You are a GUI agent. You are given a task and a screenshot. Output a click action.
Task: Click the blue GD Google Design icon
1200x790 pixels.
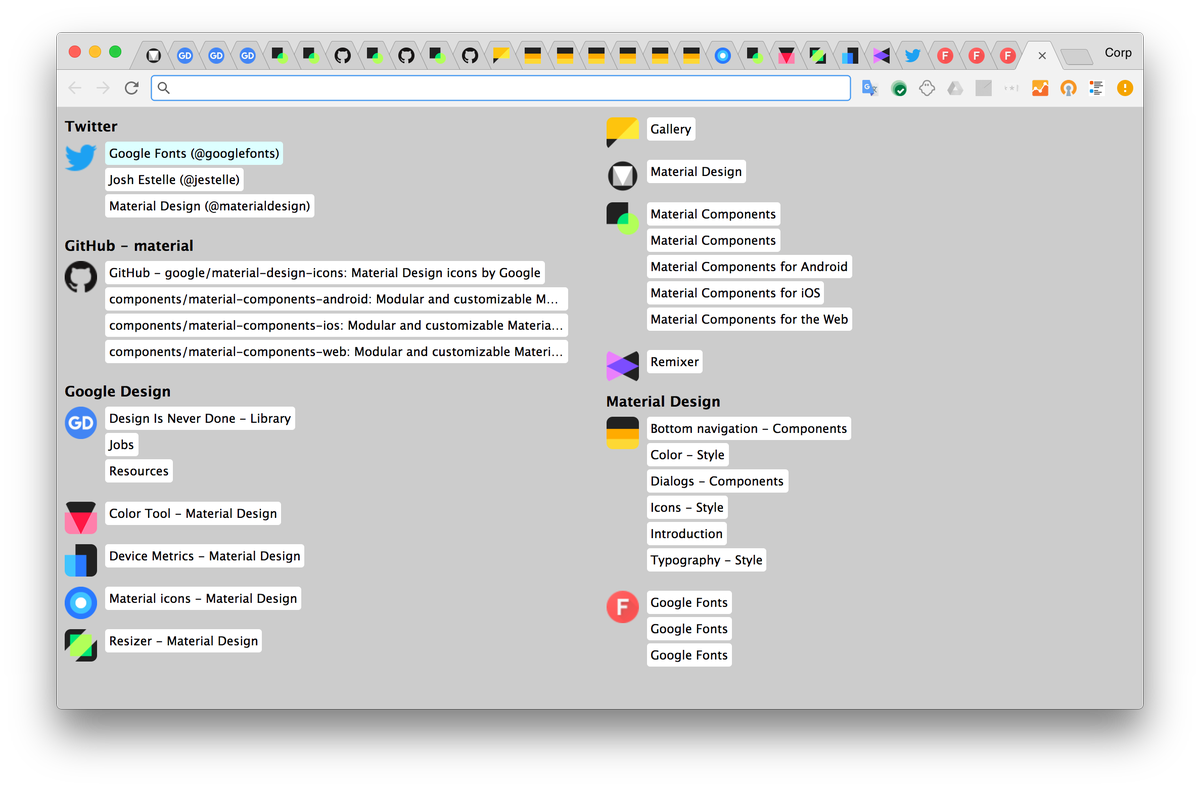click(x=81, y=423)
